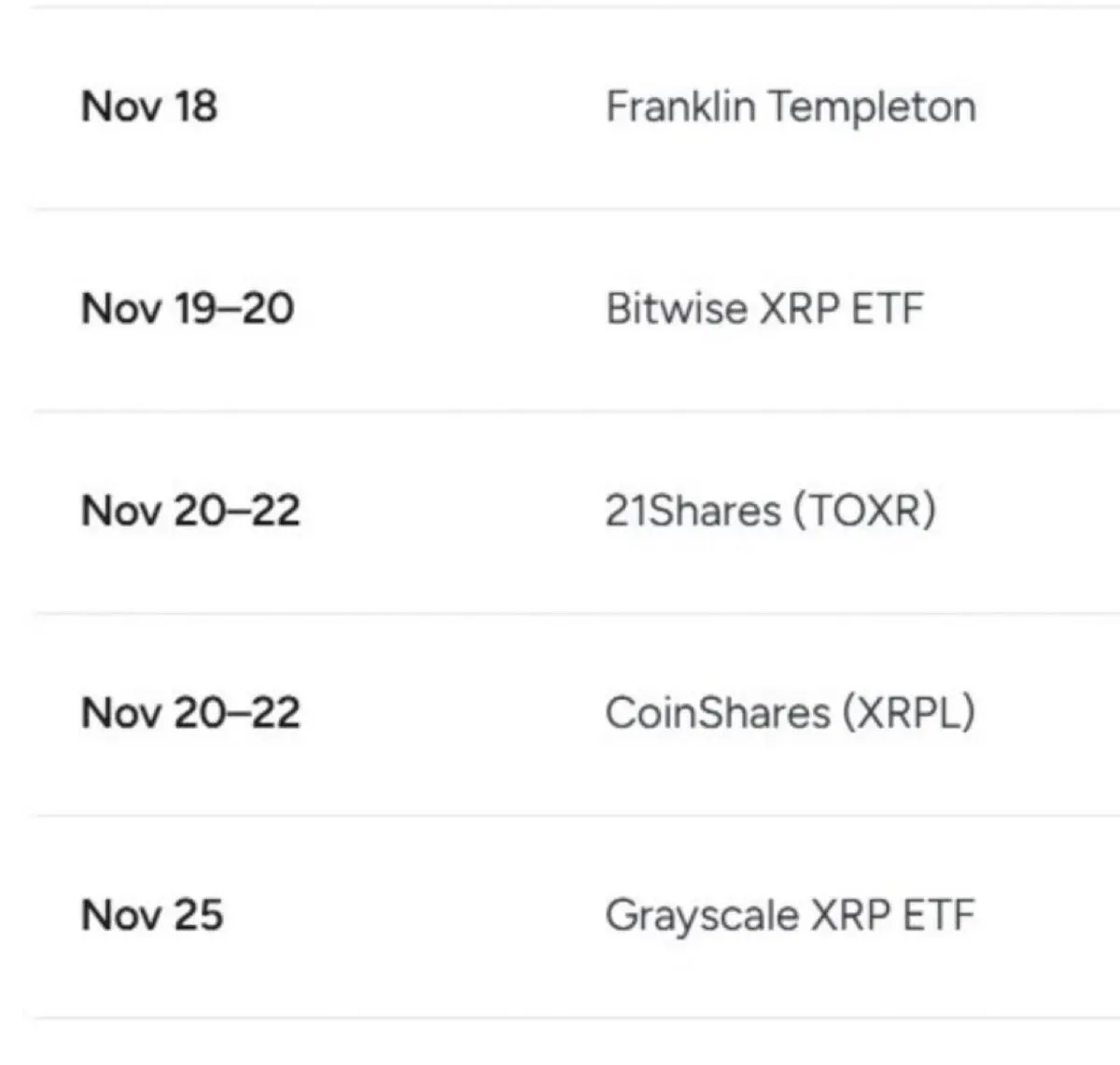Select the (TOXR) ticker symbol
The height and width of the screenshot is (1065, 1120).
pos(865,511)
